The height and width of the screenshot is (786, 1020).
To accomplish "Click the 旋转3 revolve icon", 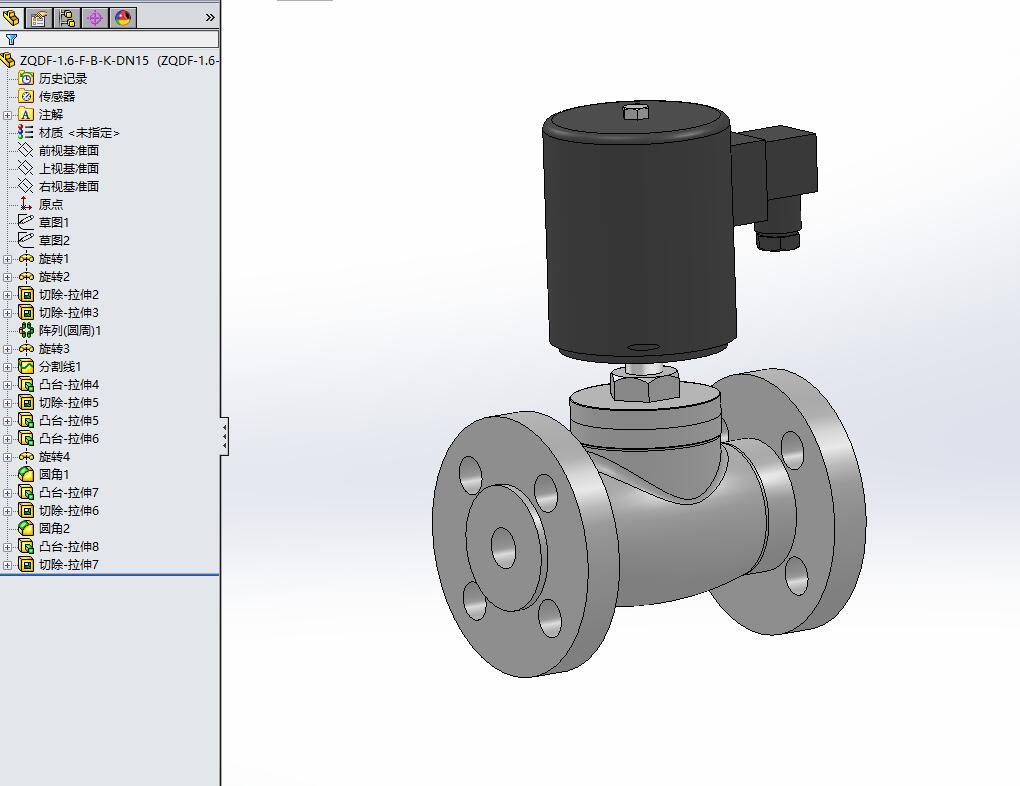I will click(x=25, y=349).
